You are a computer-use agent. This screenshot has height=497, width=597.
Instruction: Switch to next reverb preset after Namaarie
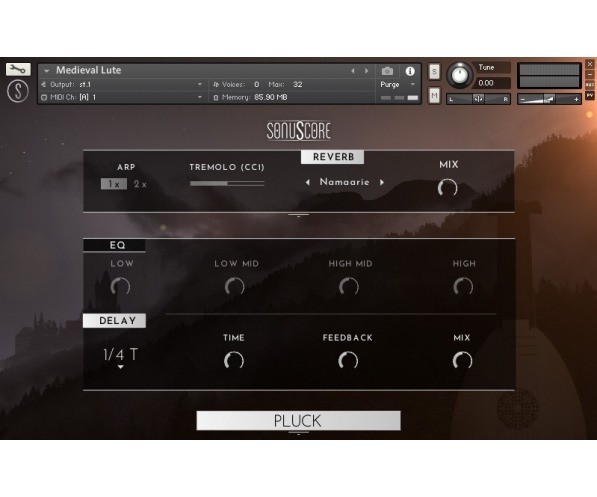[382, 182]
